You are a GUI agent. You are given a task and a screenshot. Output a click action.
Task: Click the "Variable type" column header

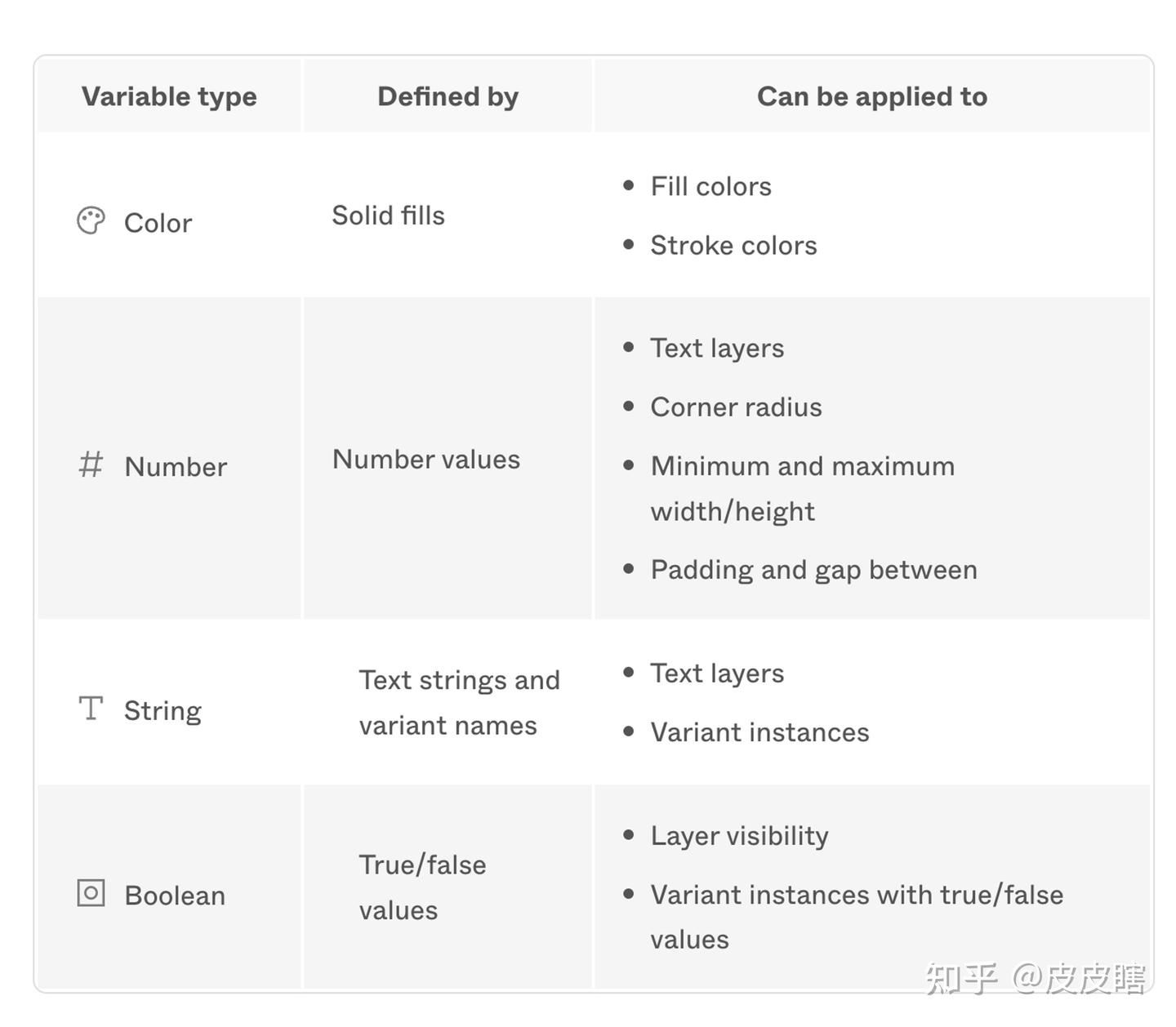[169, 96]
